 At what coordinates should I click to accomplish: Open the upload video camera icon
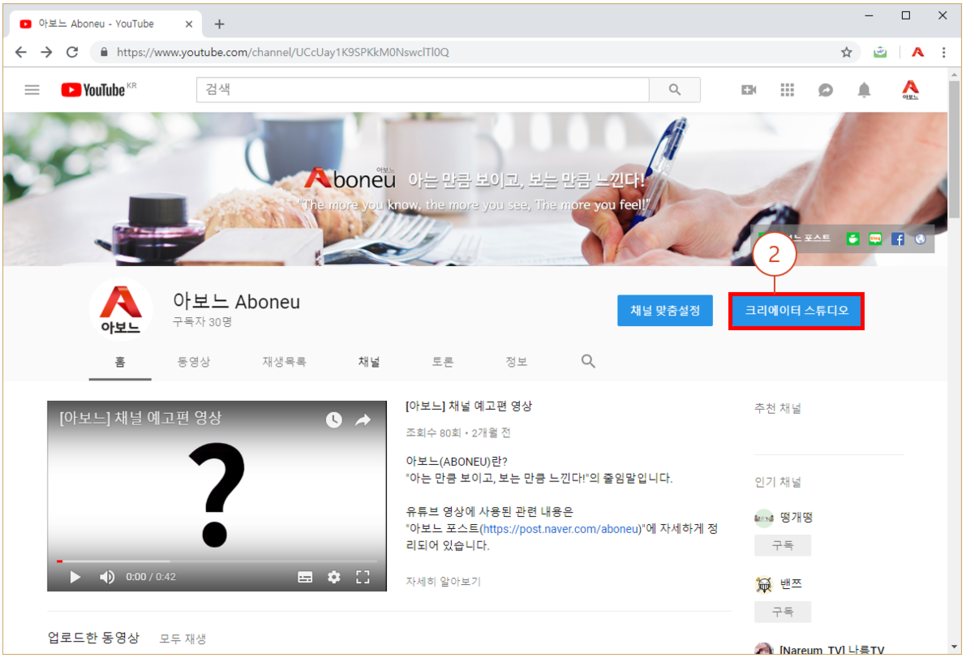[x=749, y=90]
